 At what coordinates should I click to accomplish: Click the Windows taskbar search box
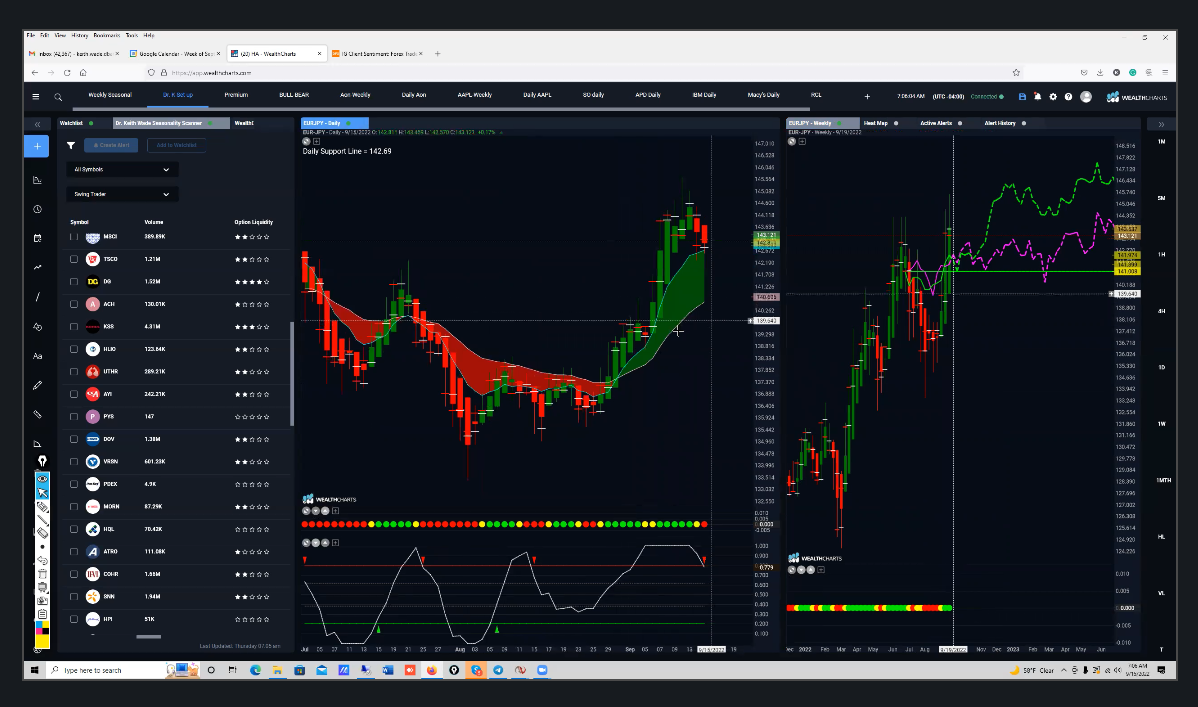click(107, 670)
